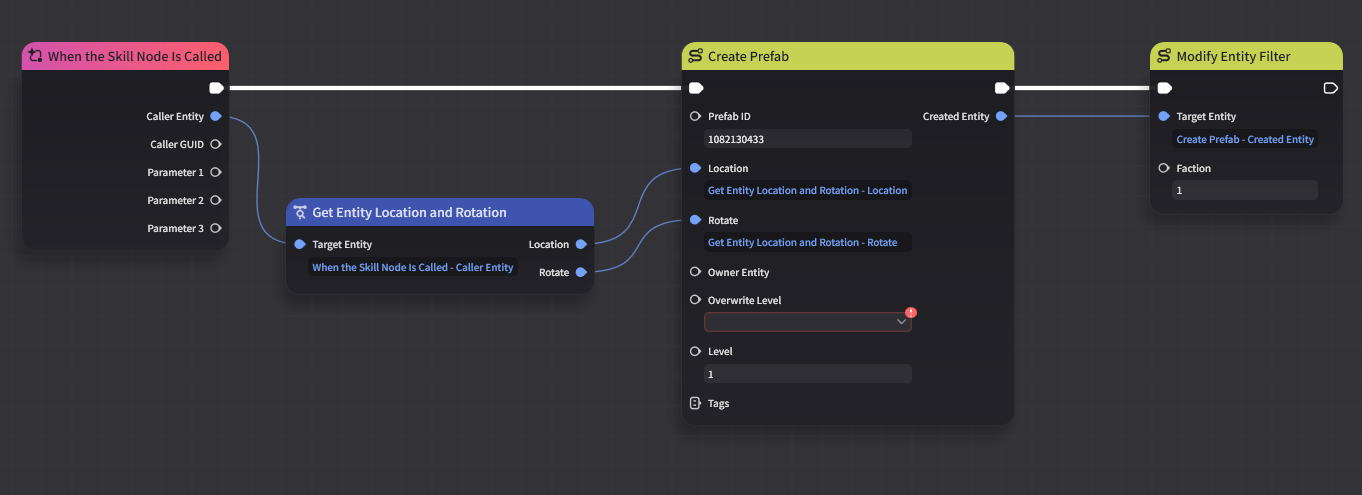Click the 'Created Entity' label

(956, 116)
